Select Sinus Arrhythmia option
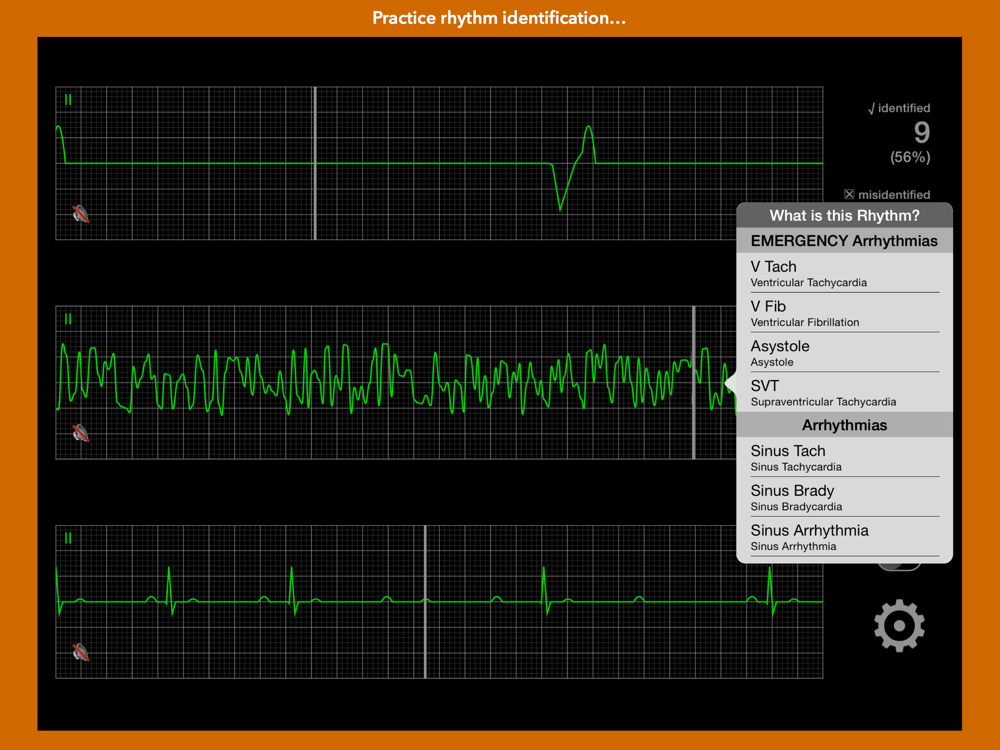This screenshot has height=750, width=1000. coord(844,537)
